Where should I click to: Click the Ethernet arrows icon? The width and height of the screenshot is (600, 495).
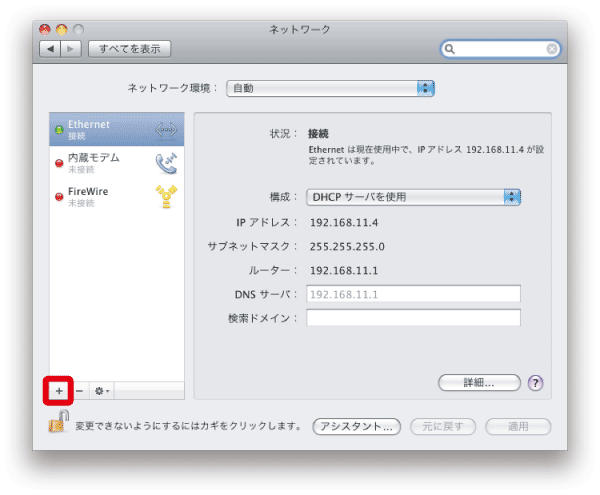coord(166,130)
